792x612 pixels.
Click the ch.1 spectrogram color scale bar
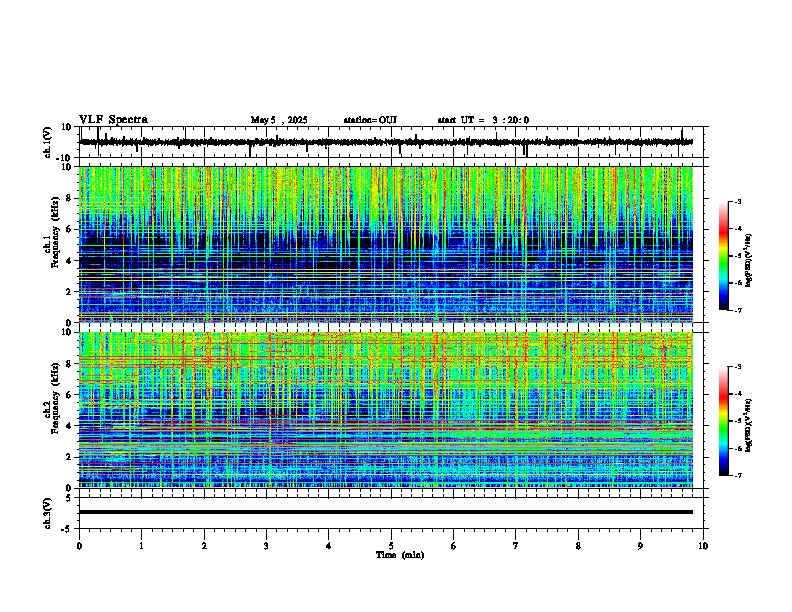[724, 256]
